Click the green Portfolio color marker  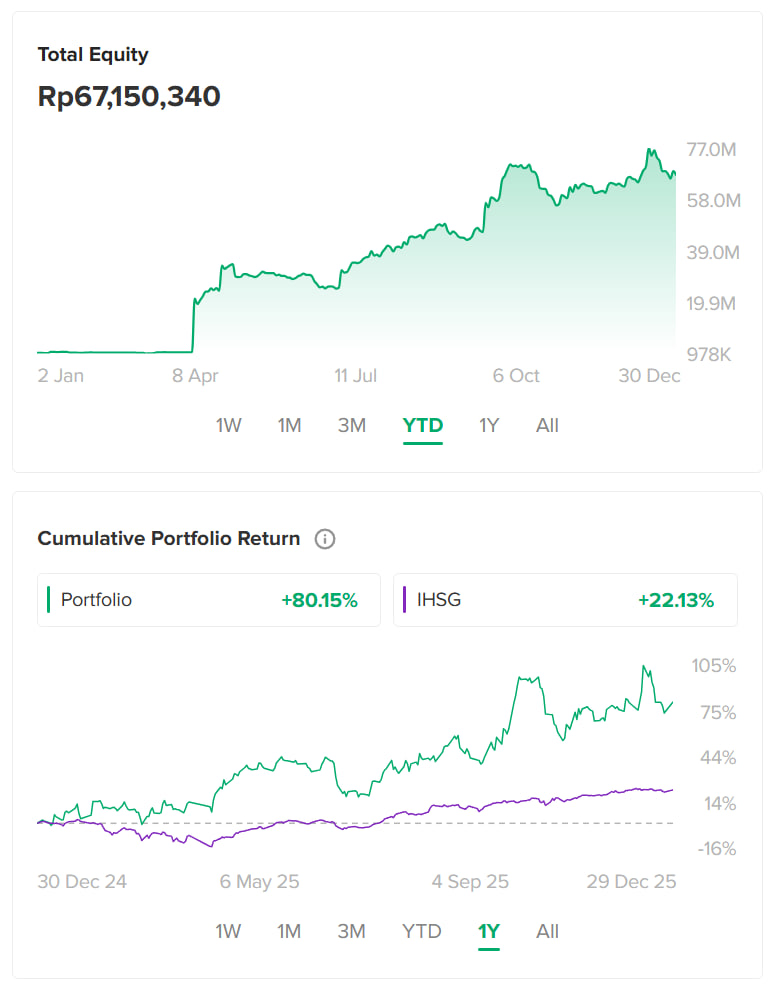48,600
